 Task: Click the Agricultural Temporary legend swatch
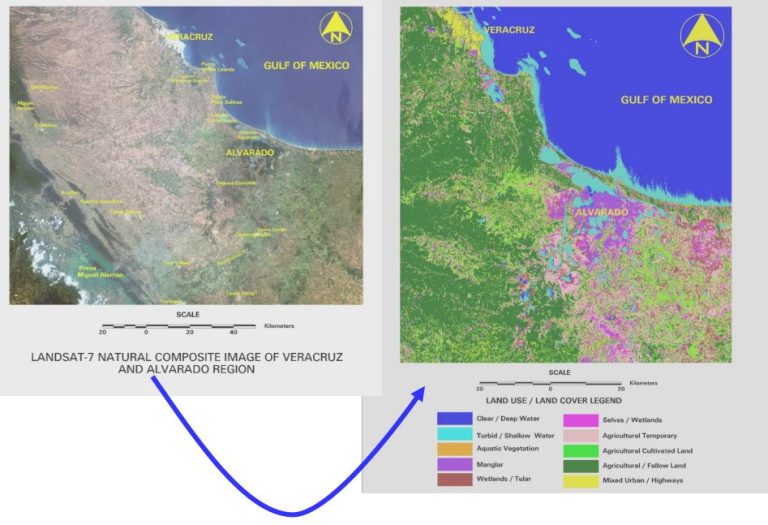(x=581, y=435)
